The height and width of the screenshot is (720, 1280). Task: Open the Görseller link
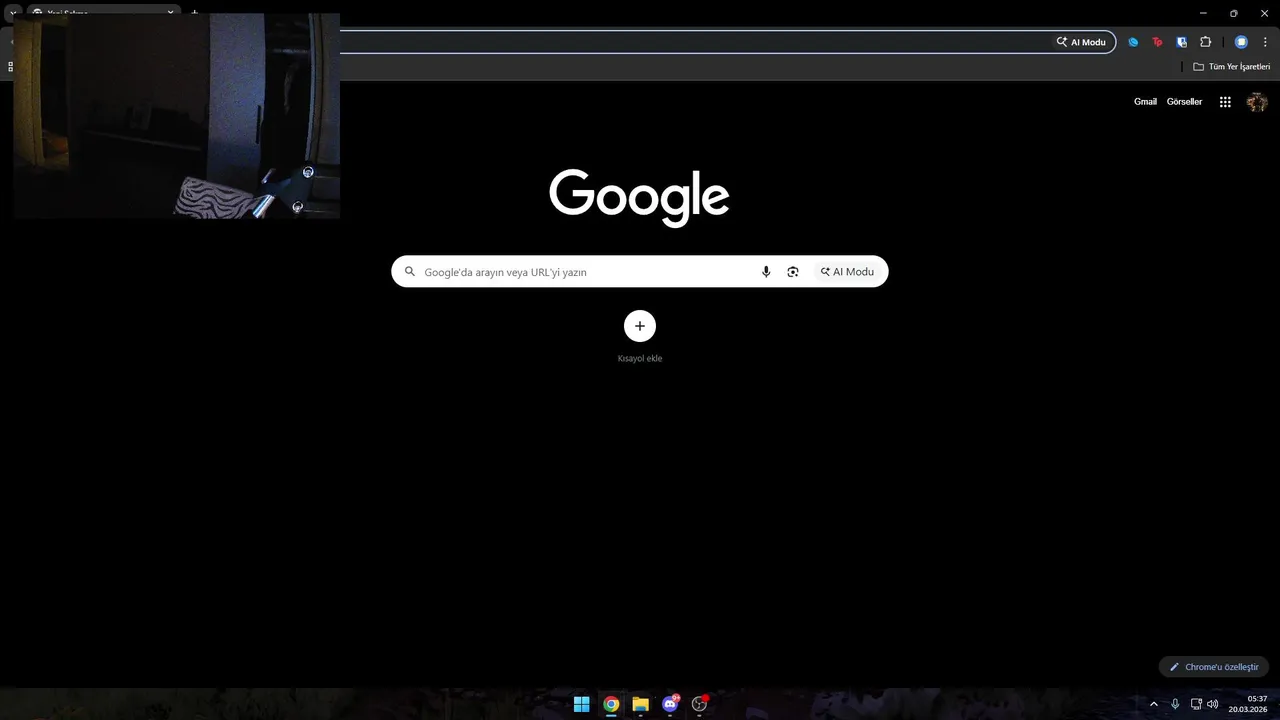click(x=1184, y=102)
